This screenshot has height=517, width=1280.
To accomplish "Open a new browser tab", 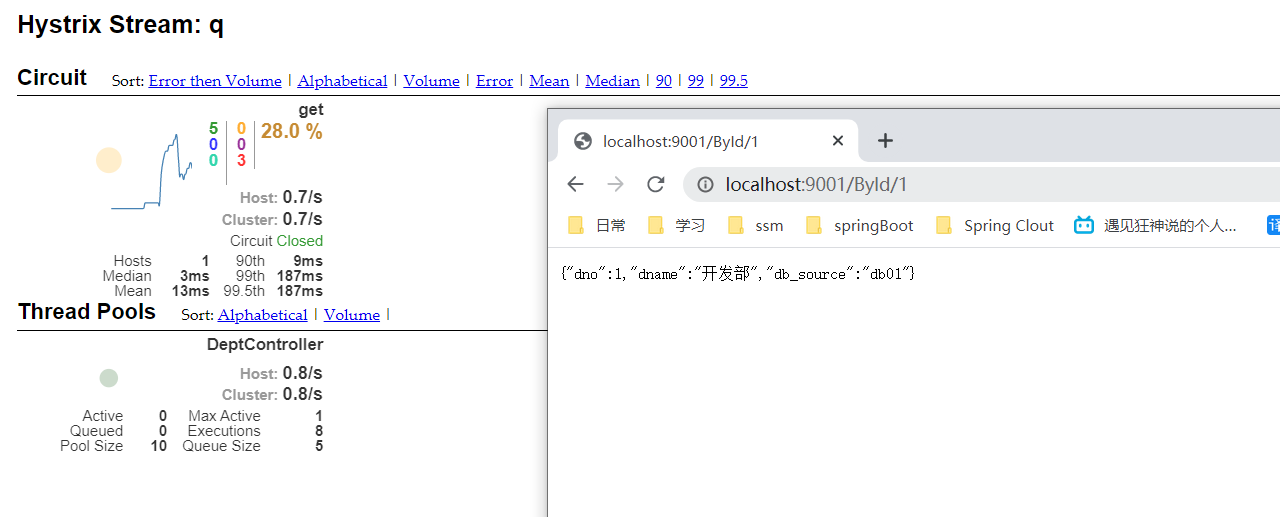I will point(885,141).
